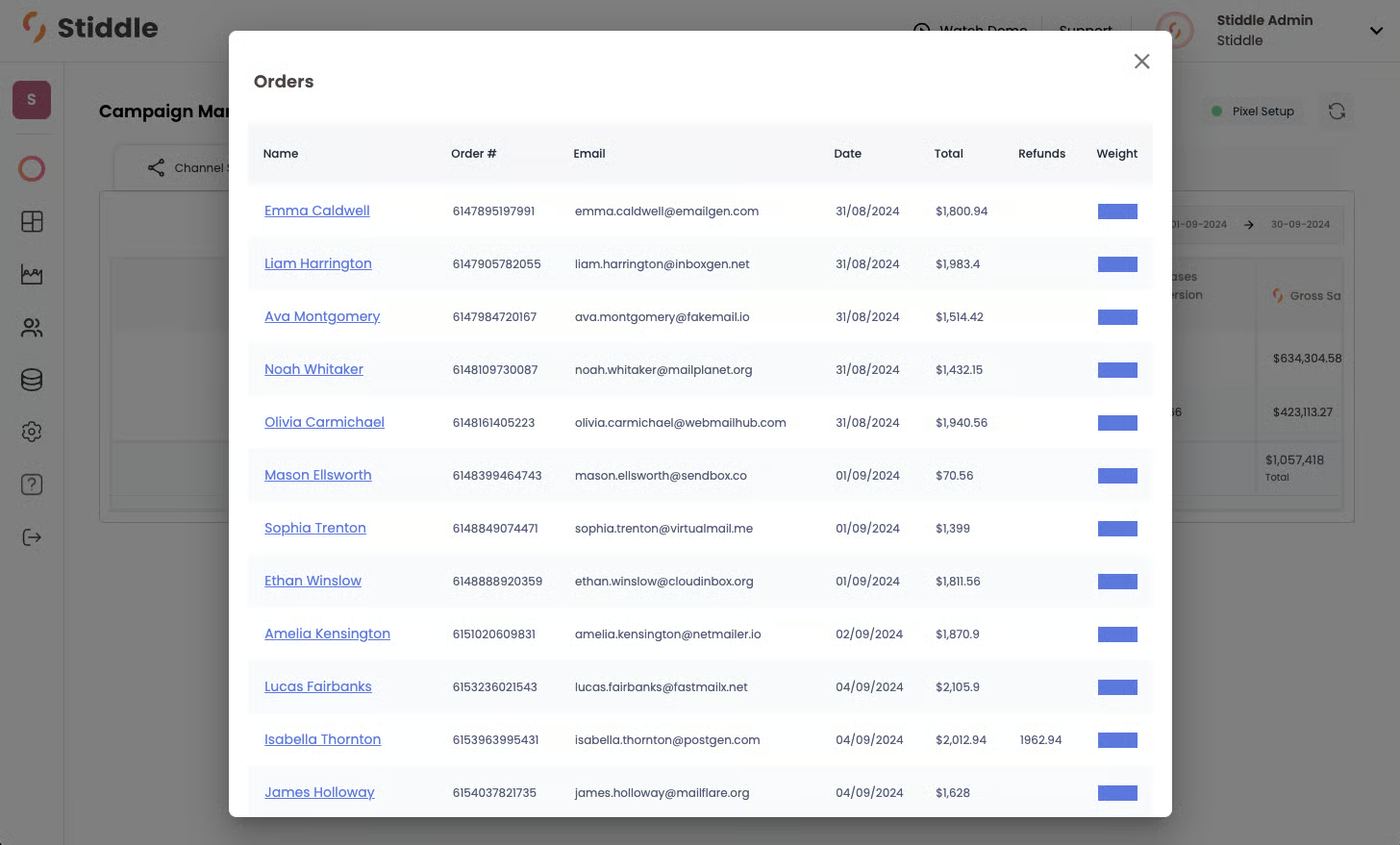Open the grid layout icon in sidebar
This screenshot has height=845, width=1400.
[x=32, y=221]
